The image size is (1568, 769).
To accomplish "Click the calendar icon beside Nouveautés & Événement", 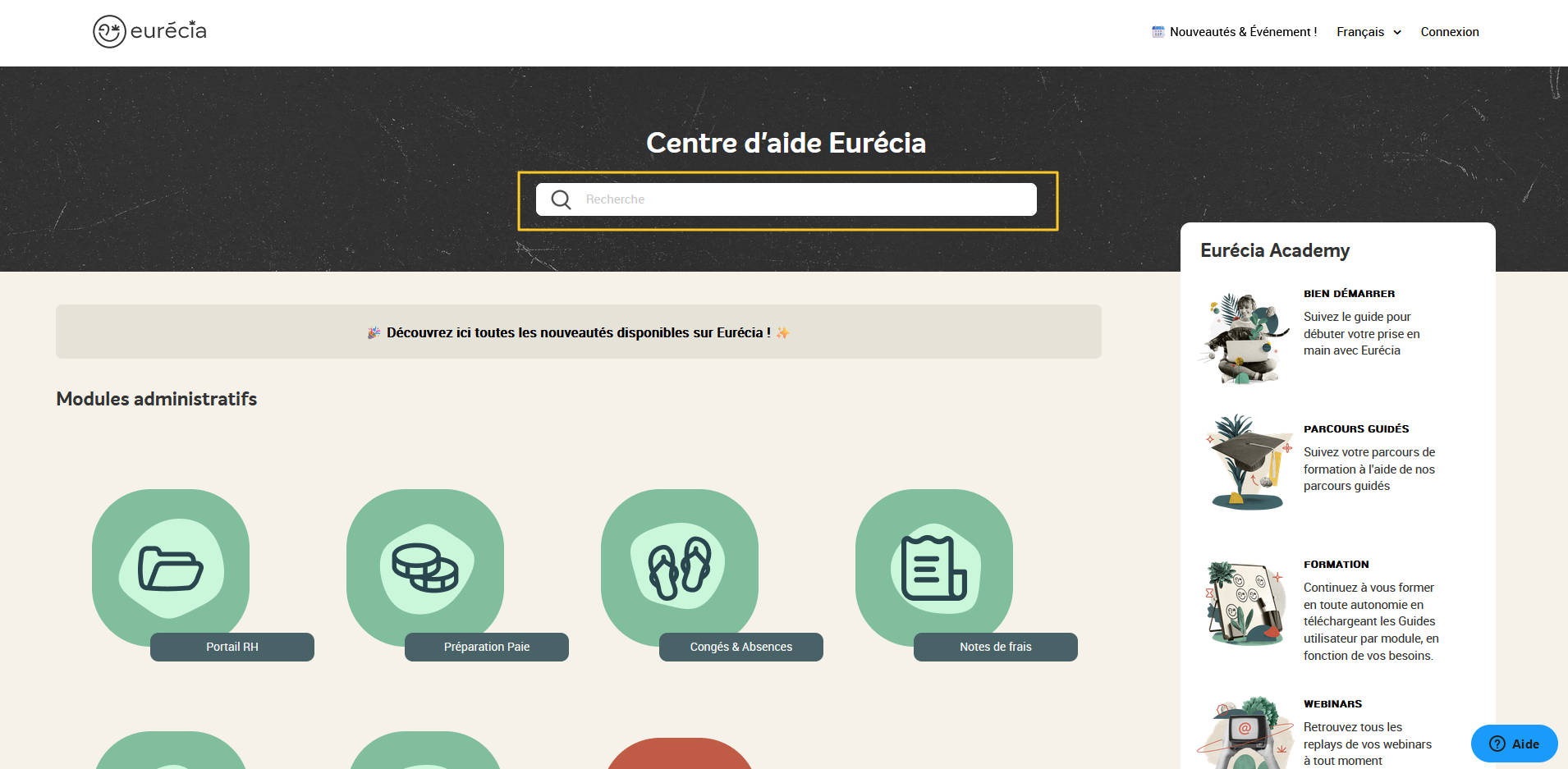I will coord(1158,32).
